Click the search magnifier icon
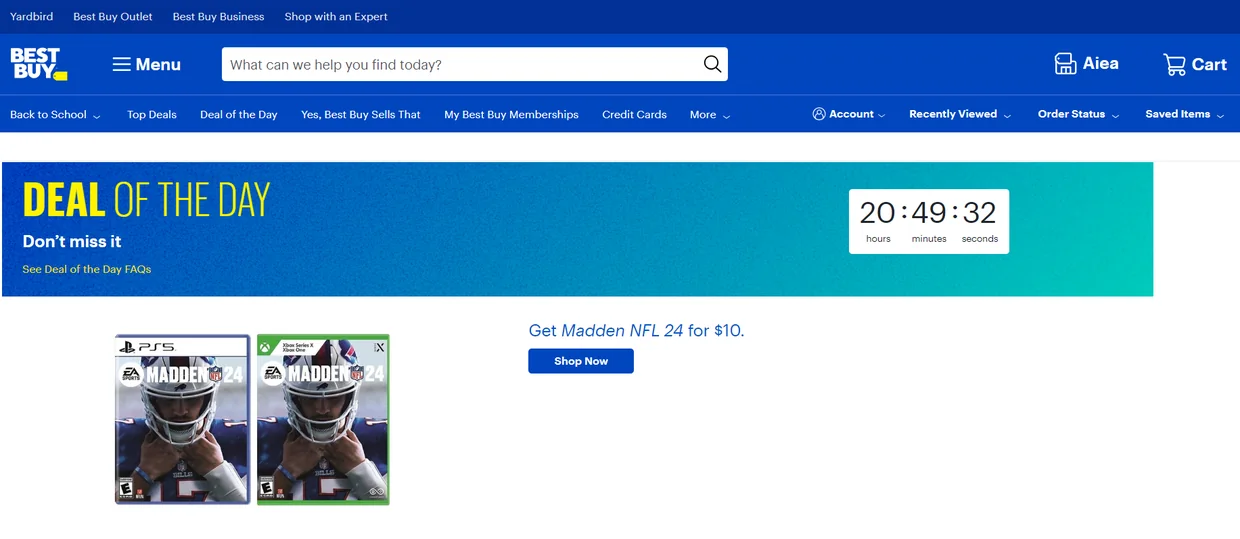This screenshot has width=1240, height=539. click(x=712, y=64)
